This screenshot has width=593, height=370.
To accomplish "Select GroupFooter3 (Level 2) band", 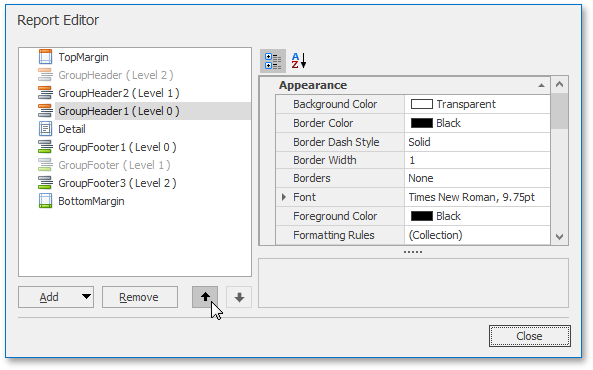I will click(x=117, y=183).
